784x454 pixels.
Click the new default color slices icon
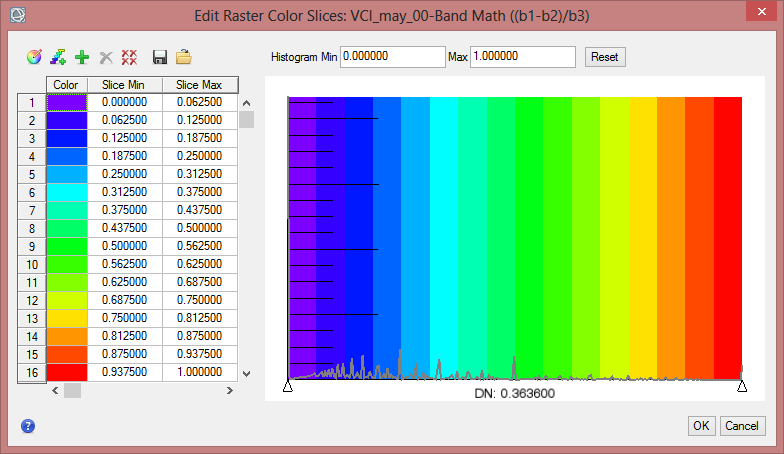58,58
